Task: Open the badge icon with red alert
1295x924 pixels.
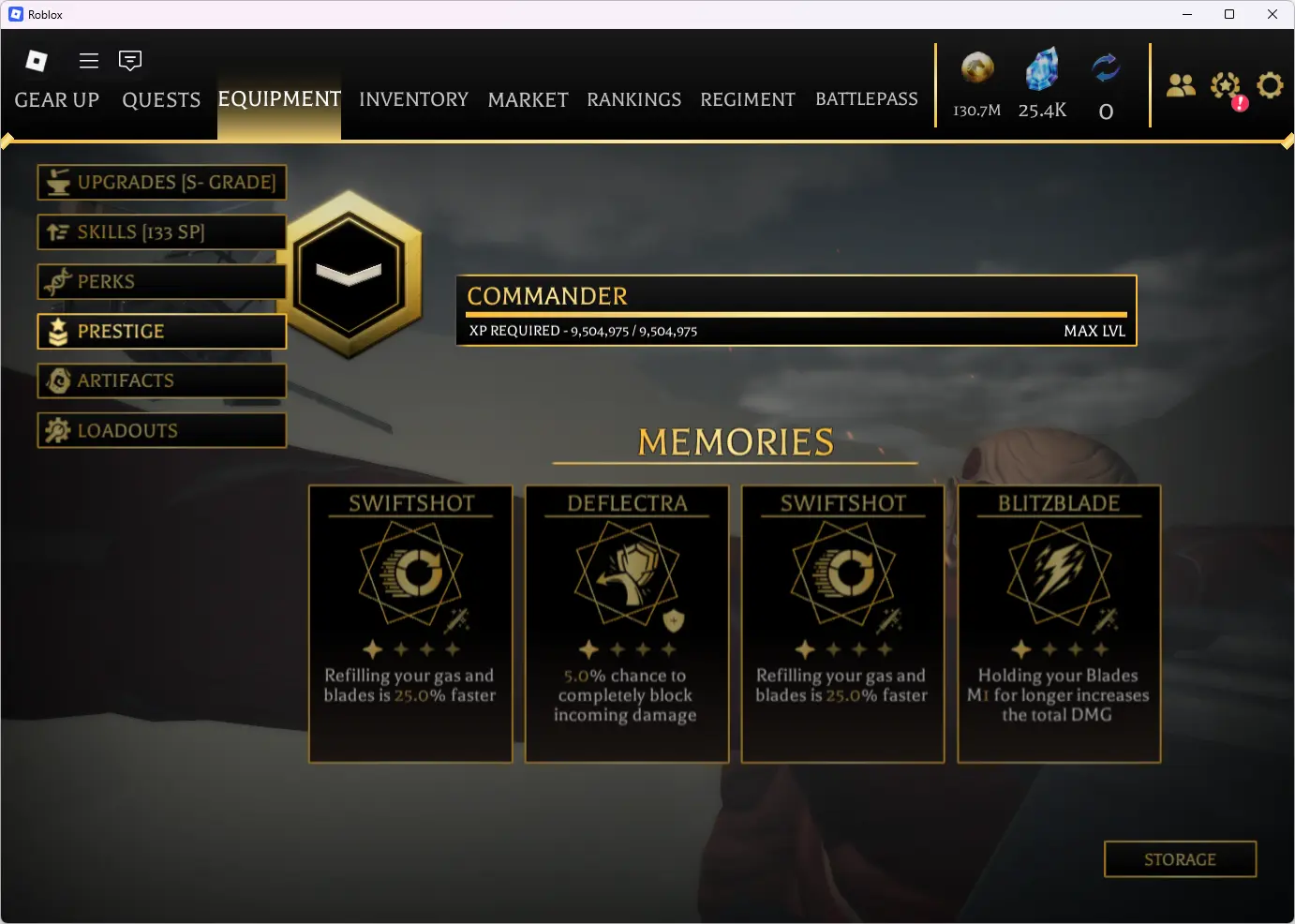Action: [1227, 88]
